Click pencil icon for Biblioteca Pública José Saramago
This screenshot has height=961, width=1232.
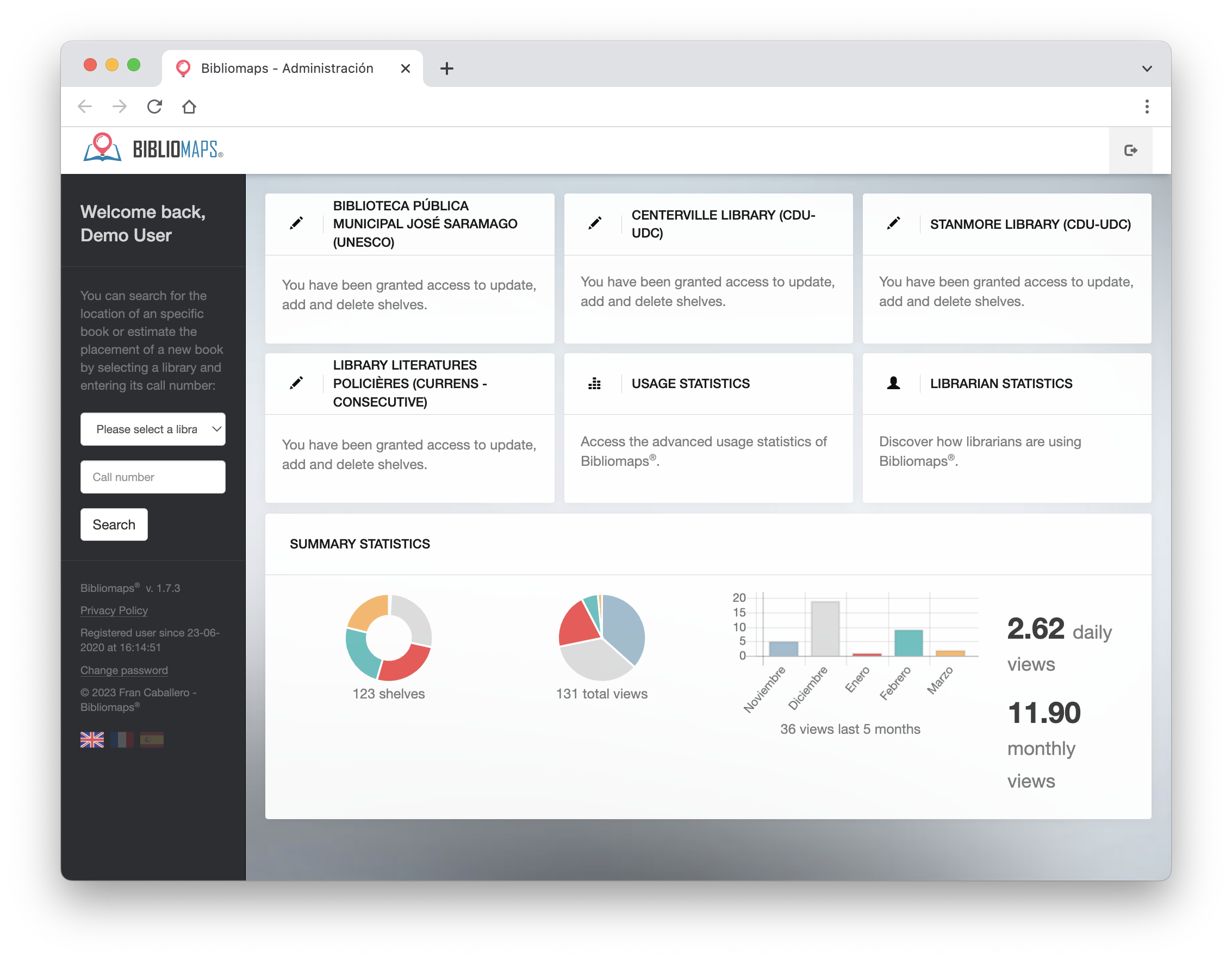[296, 223]
